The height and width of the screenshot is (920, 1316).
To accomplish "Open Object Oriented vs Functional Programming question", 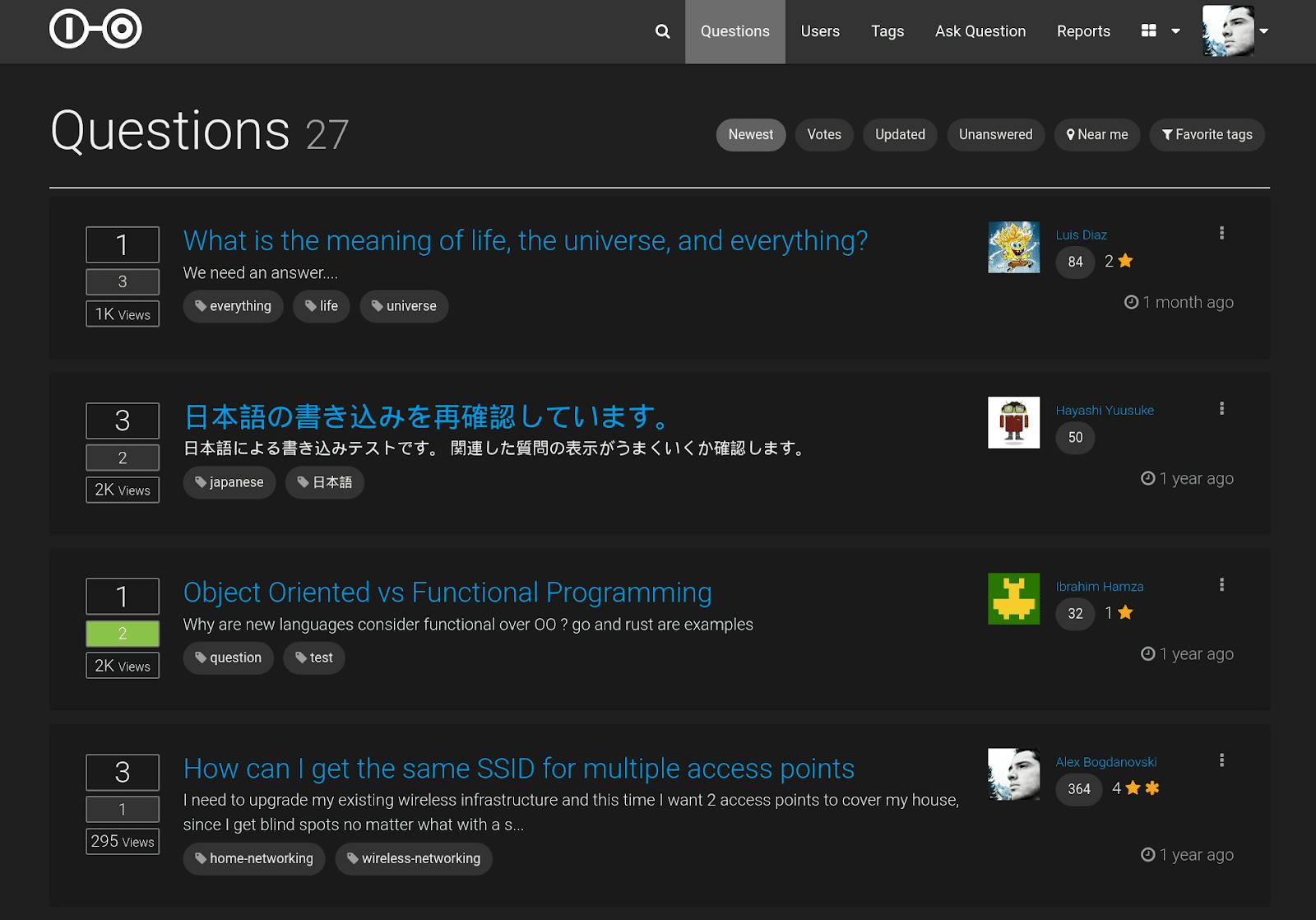I will (x=447, y=592).
